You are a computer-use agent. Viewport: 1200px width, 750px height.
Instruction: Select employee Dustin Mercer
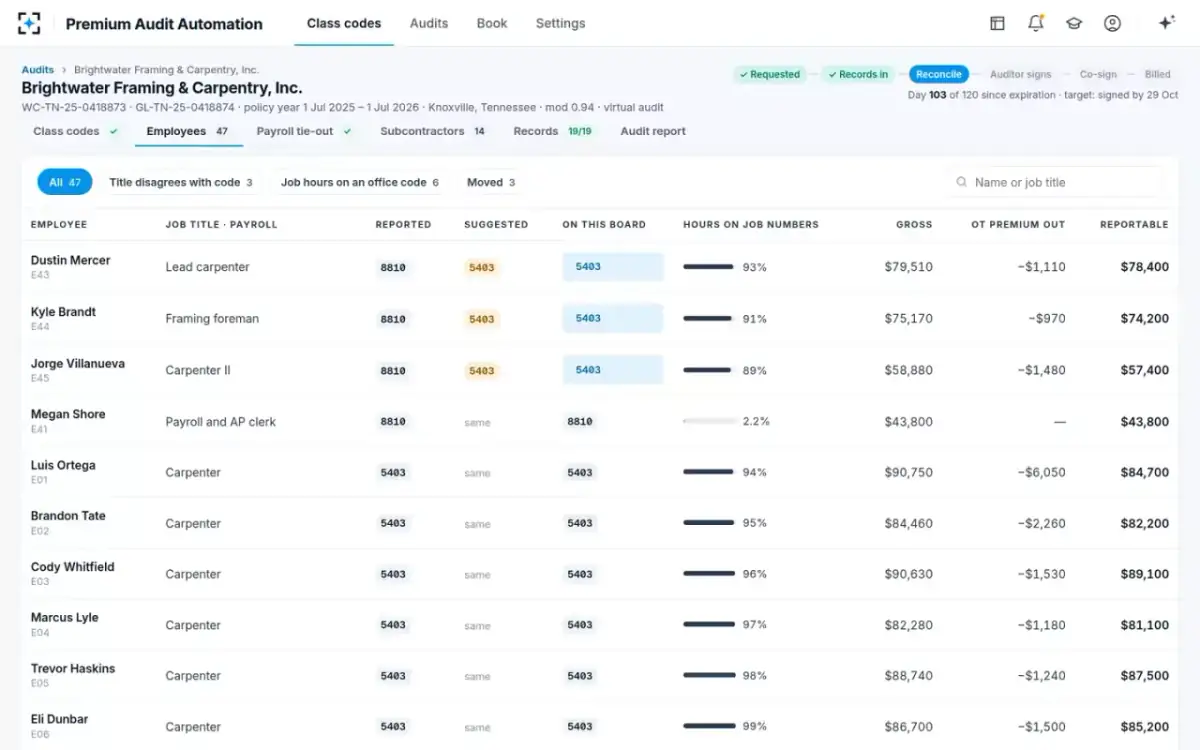(x=70, y=260)
